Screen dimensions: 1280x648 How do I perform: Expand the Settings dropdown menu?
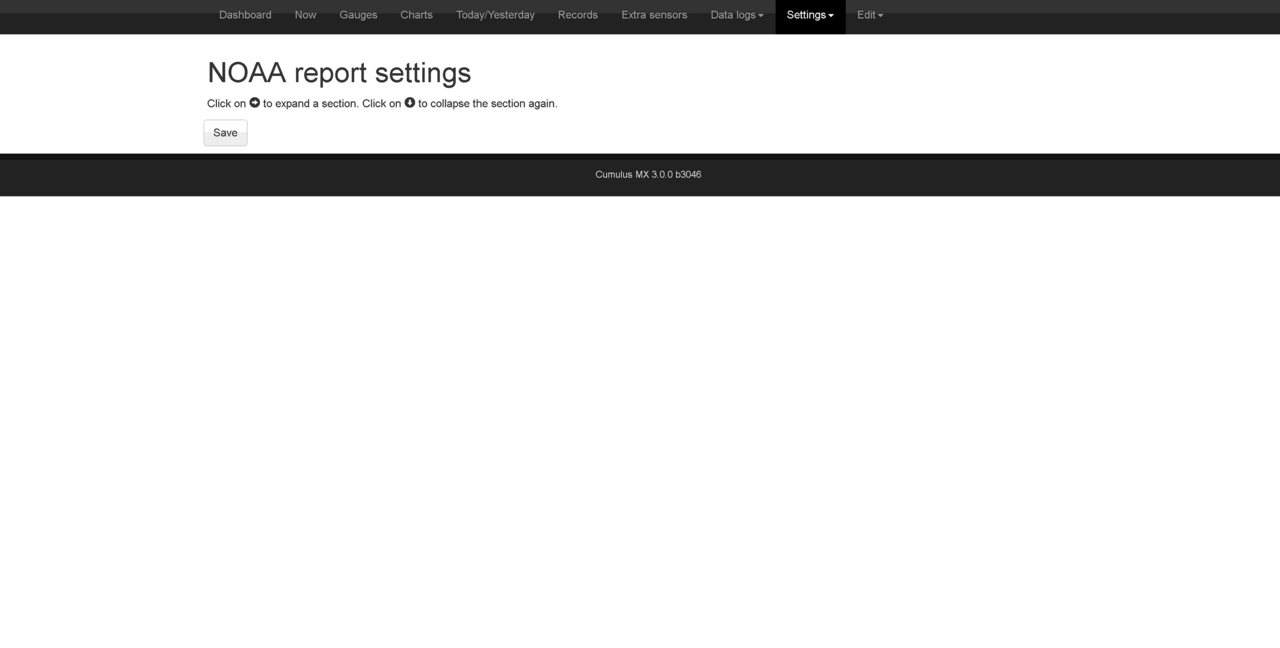810,15
